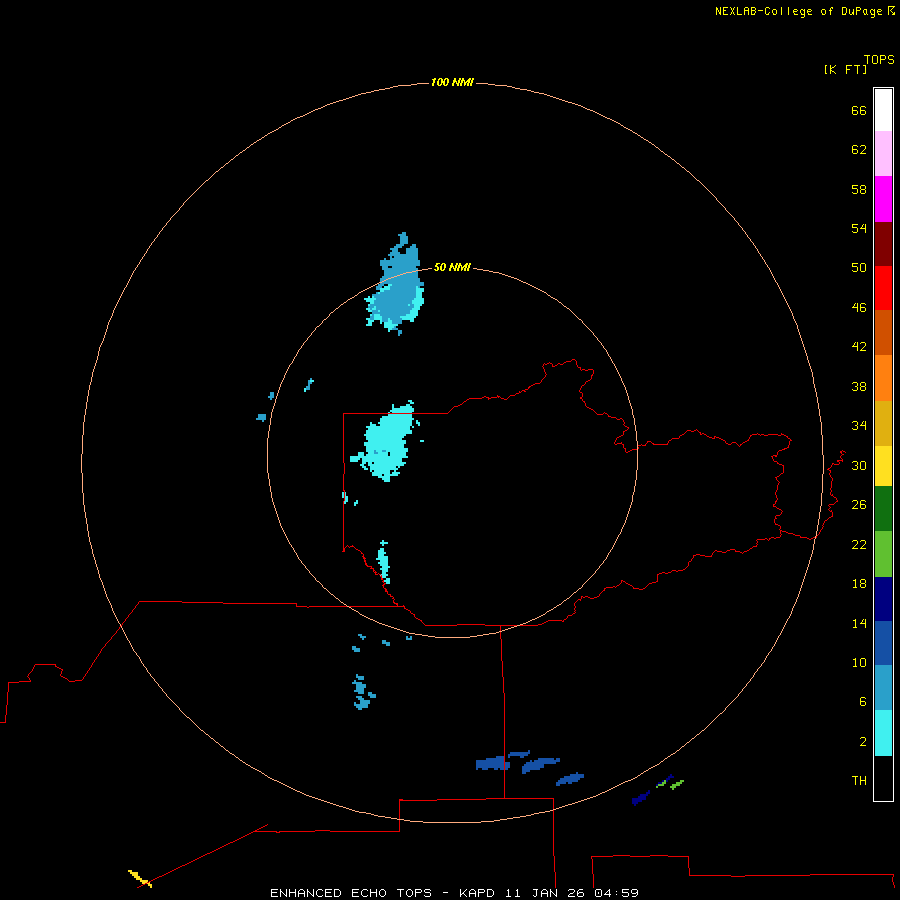
Task: Click the black TH swatch at legend bottom
Action: [x=883, y=778]
